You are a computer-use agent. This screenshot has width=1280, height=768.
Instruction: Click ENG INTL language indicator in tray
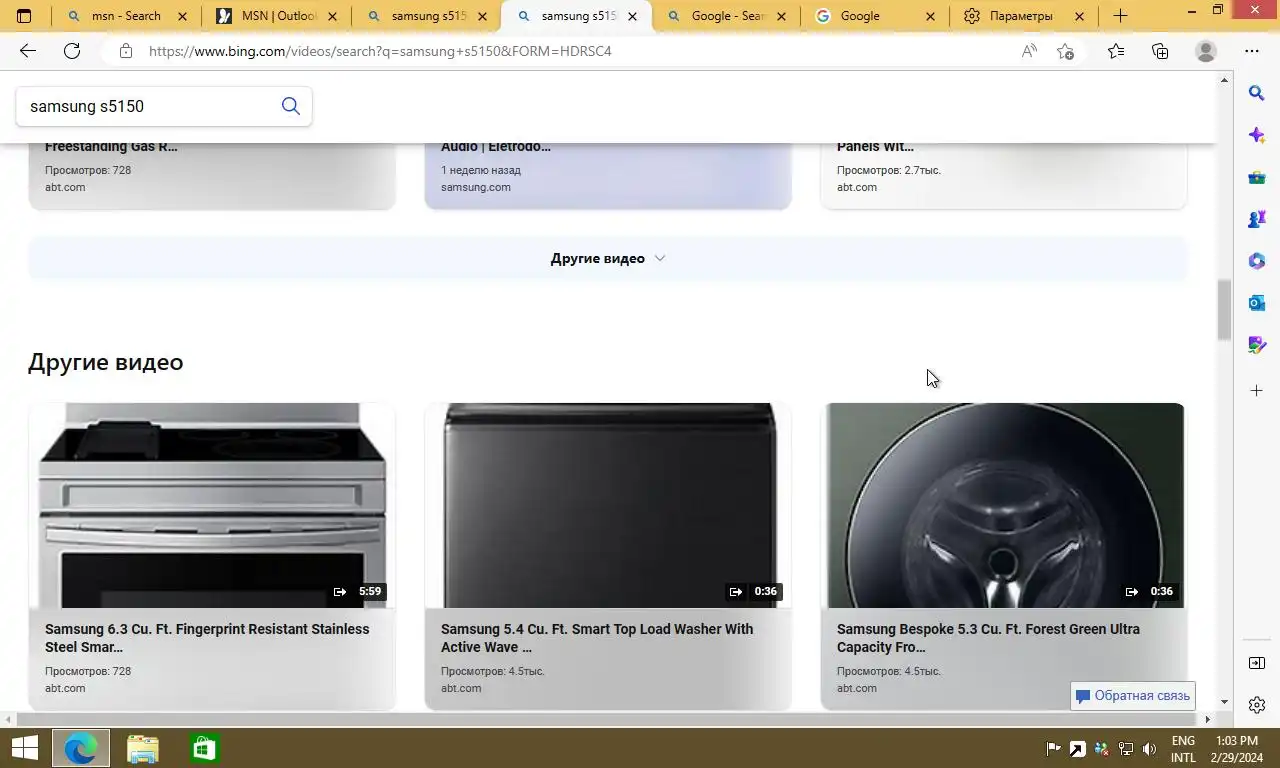(1183, 748)
